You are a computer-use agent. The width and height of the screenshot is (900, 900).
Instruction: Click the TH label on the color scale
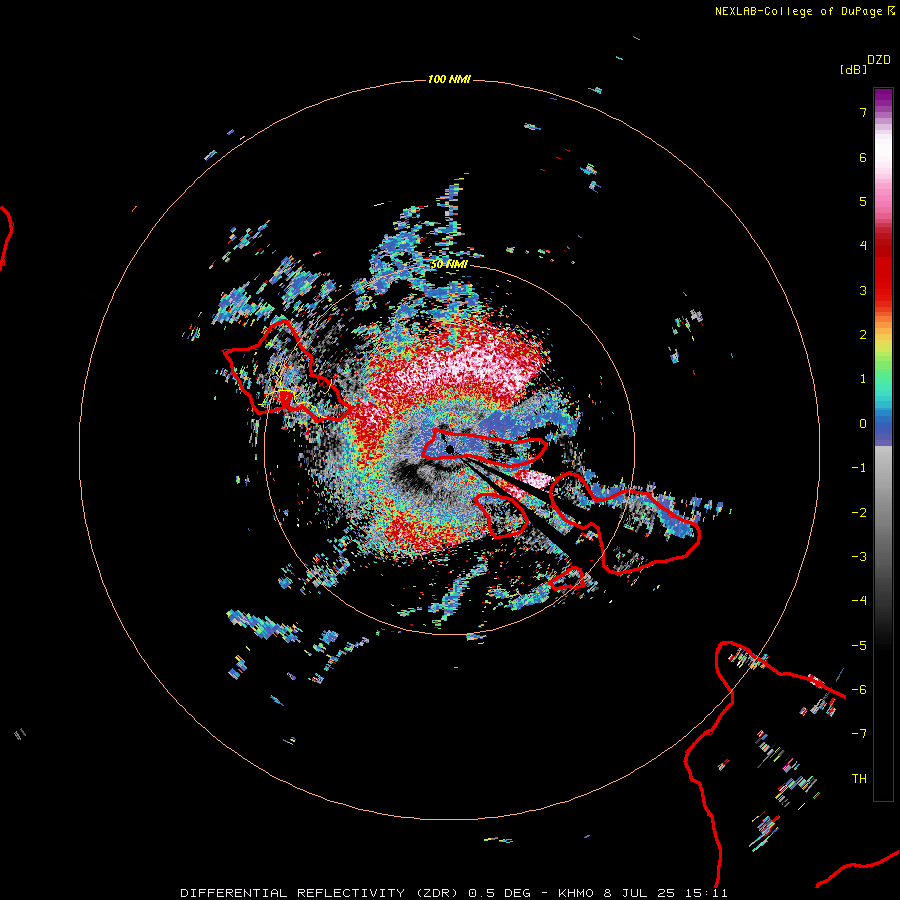[x=859, y=778]
